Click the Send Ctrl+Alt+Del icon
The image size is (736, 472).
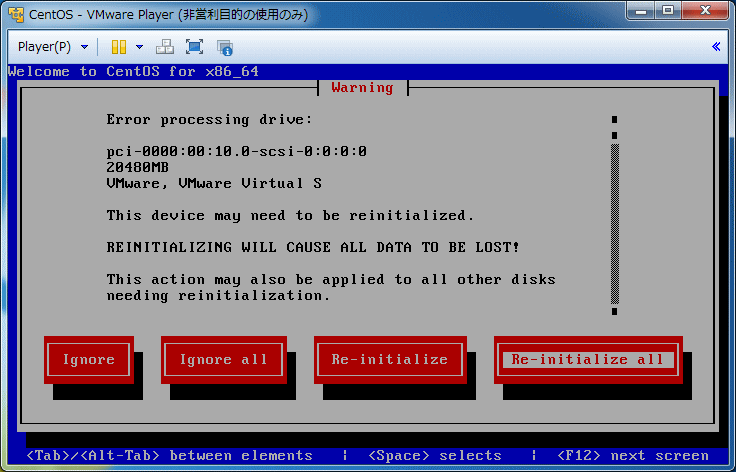[x=166, y=47]
